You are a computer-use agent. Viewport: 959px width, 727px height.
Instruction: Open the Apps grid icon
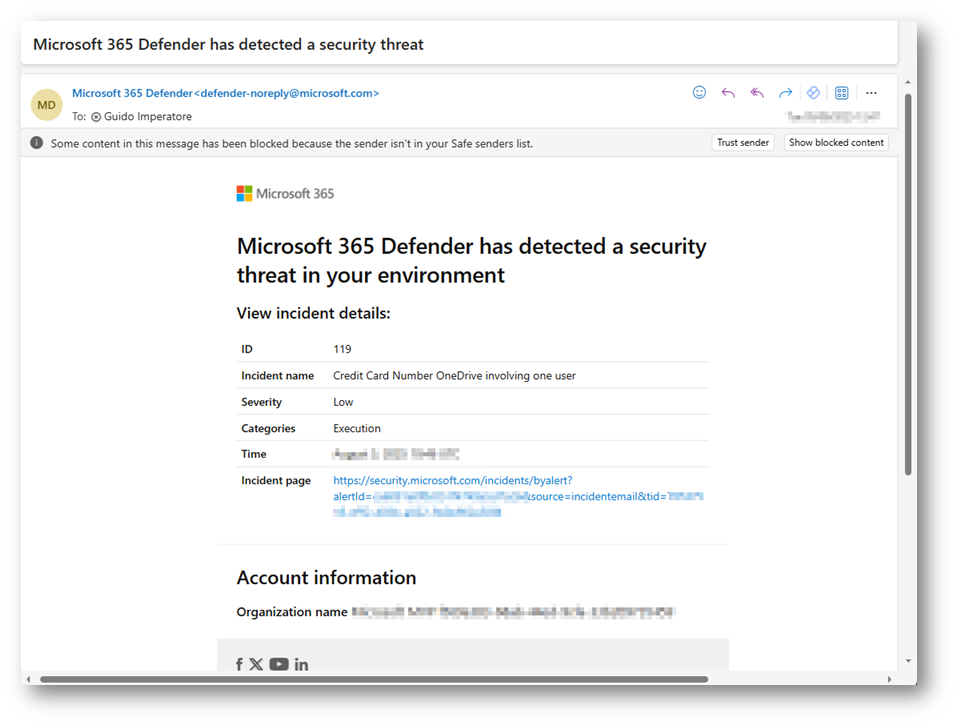pyautogui.click(x=842, y=93)
